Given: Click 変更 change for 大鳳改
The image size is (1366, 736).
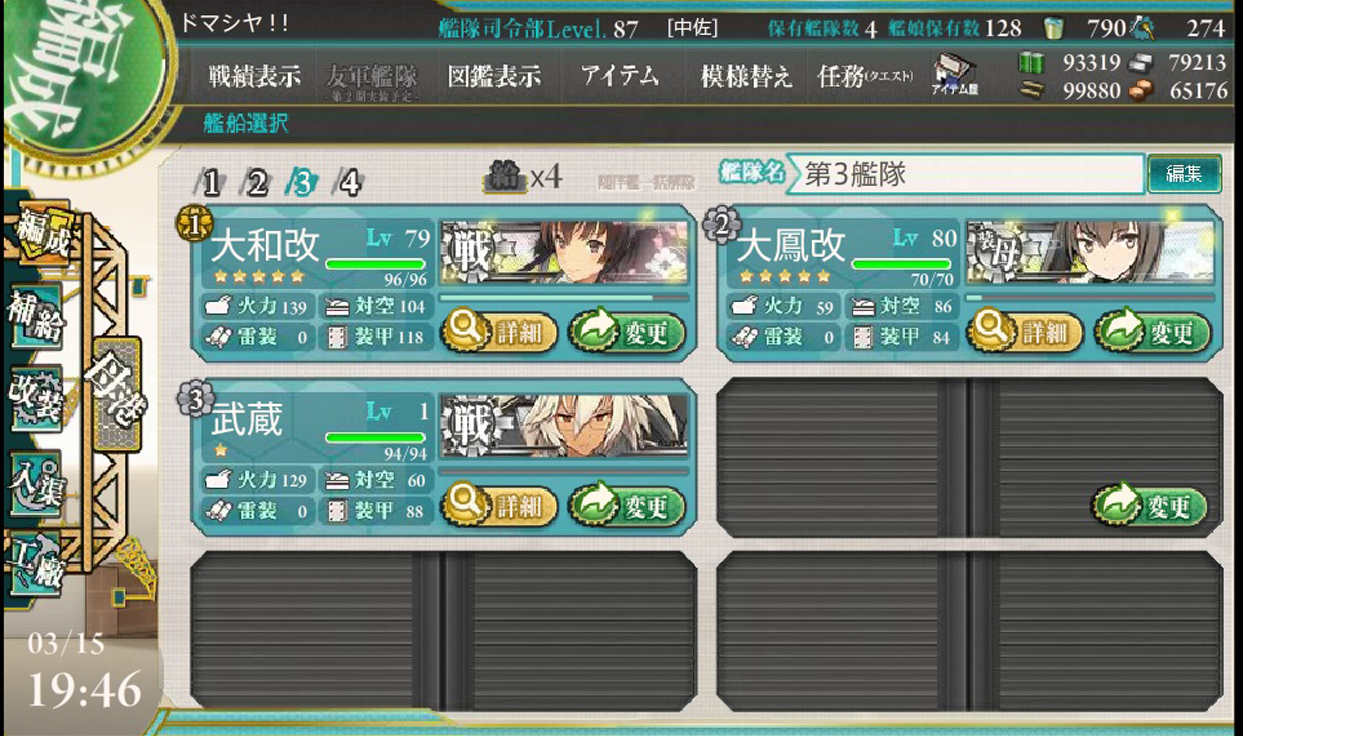Looking at the screenshot, I should click(1153, 333).
